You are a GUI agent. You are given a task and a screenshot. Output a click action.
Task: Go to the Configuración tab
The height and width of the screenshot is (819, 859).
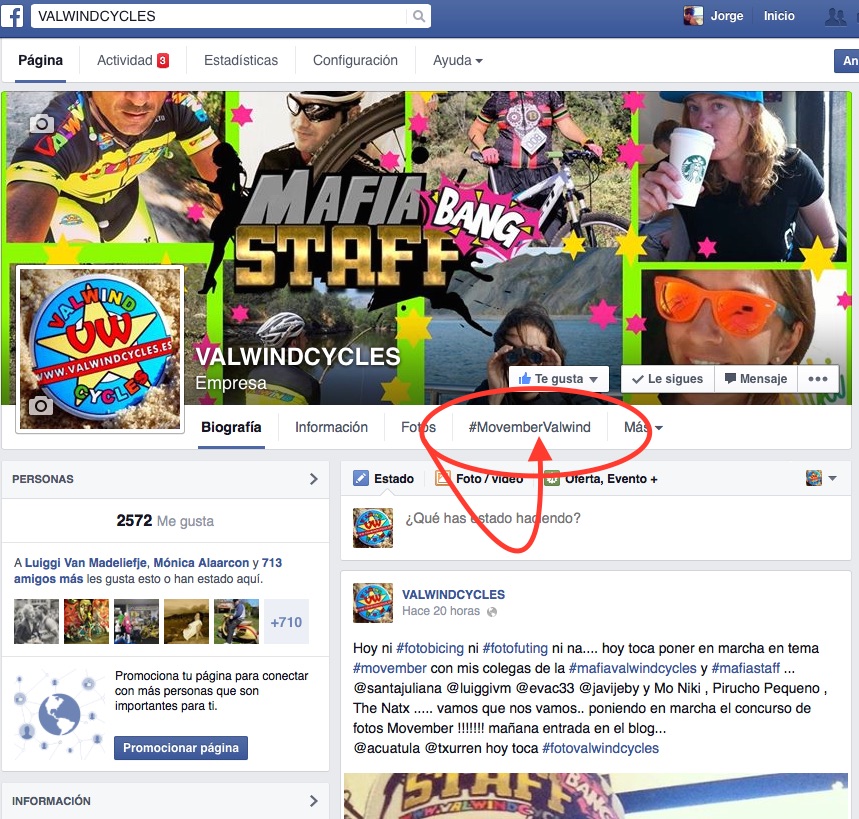pos(355,60)
